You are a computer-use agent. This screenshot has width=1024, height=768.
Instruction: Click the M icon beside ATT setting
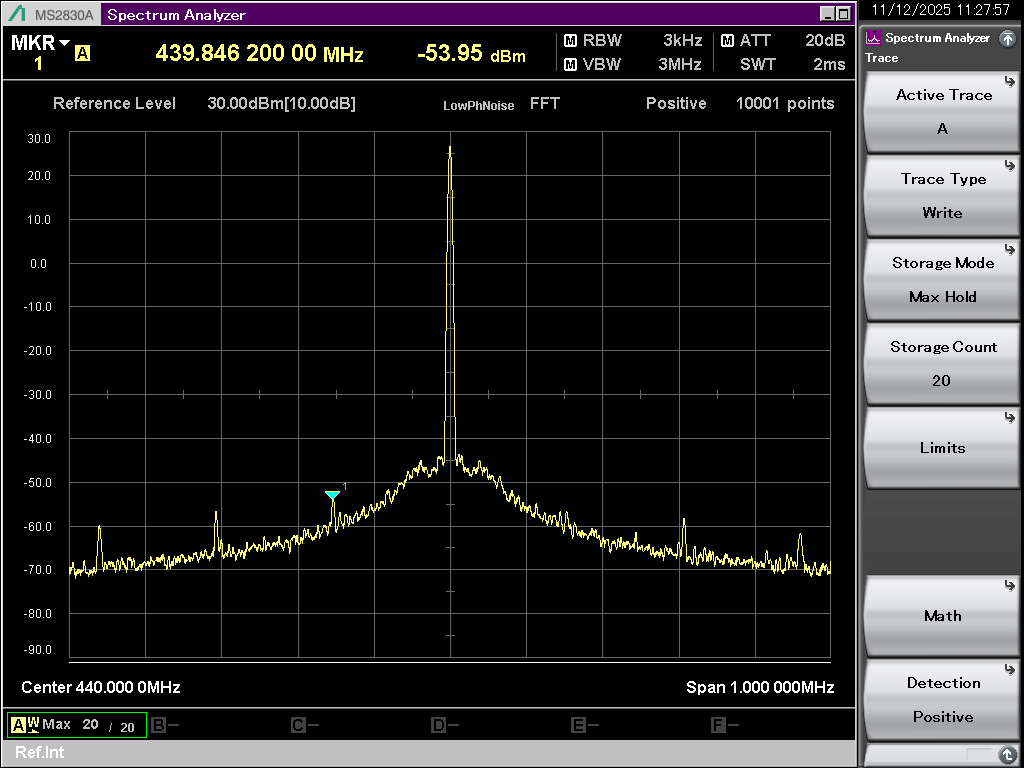[x=726, y=41]
